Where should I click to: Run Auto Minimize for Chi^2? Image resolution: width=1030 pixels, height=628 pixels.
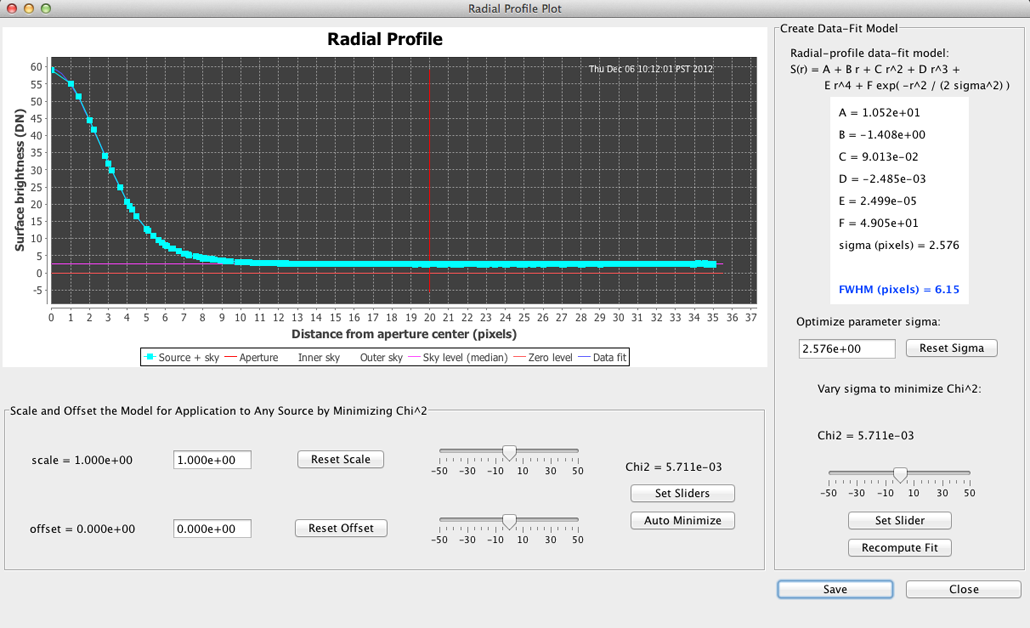point(682,520)
